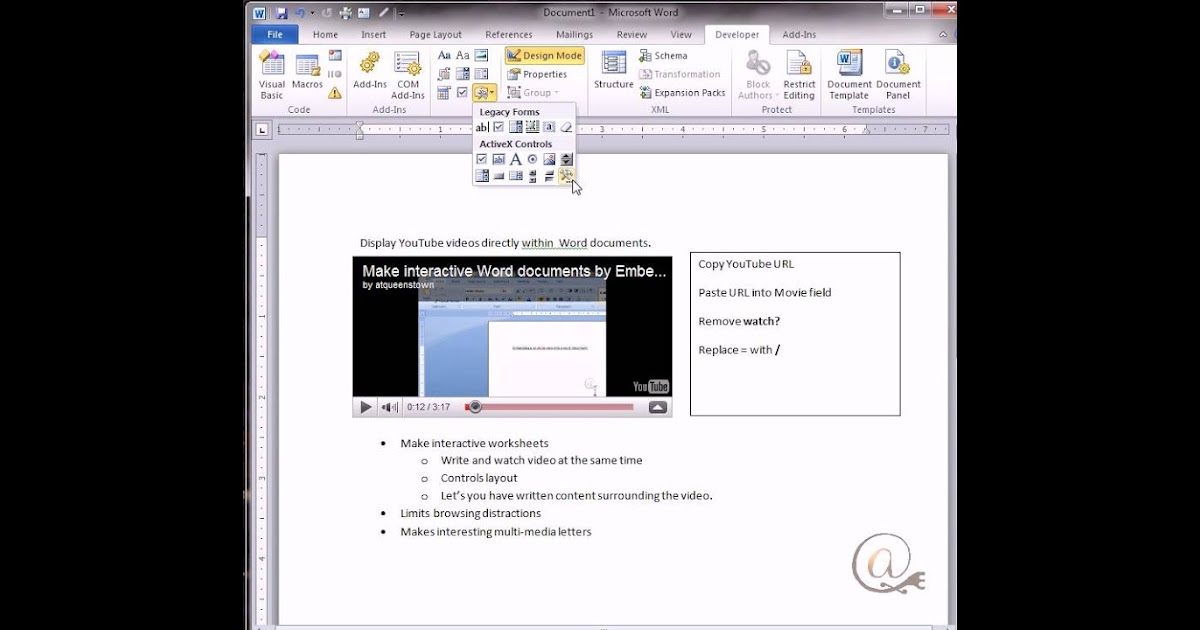Click Restrict Editing
This screenshot has height=630, width=1200.
[799, 75]
